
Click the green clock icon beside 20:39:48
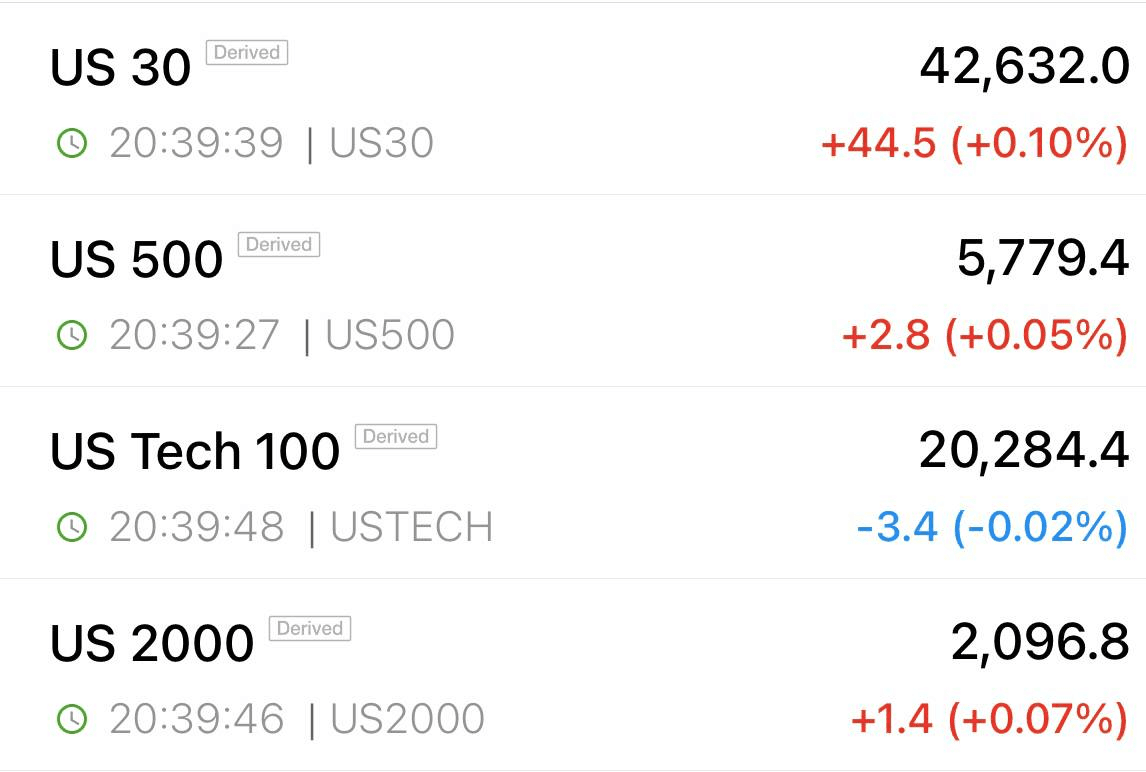click(72, 527)
